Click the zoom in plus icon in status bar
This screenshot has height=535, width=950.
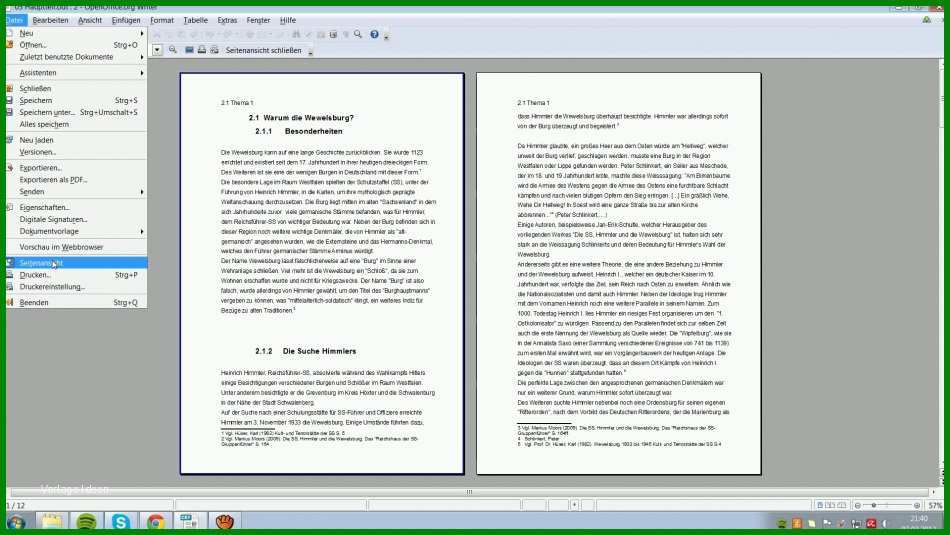[x=917, y=505]
